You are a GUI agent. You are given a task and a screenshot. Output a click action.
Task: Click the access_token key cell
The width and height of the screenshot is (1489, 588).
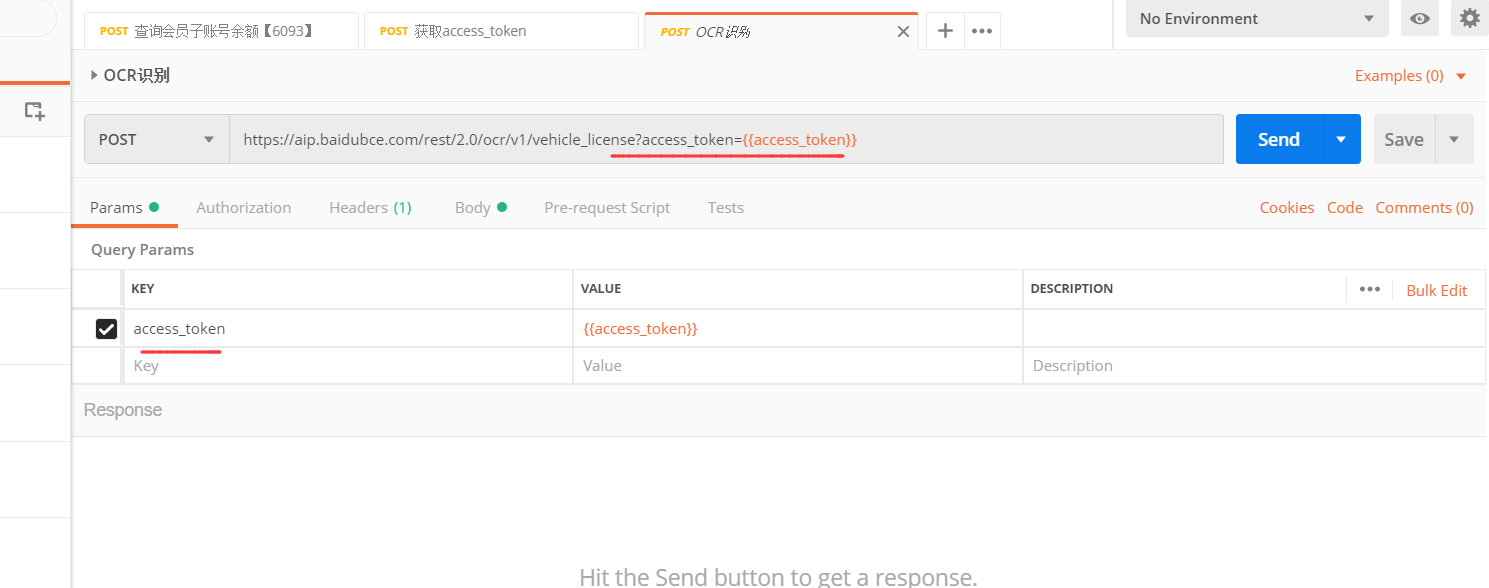(x=348, y=328)
